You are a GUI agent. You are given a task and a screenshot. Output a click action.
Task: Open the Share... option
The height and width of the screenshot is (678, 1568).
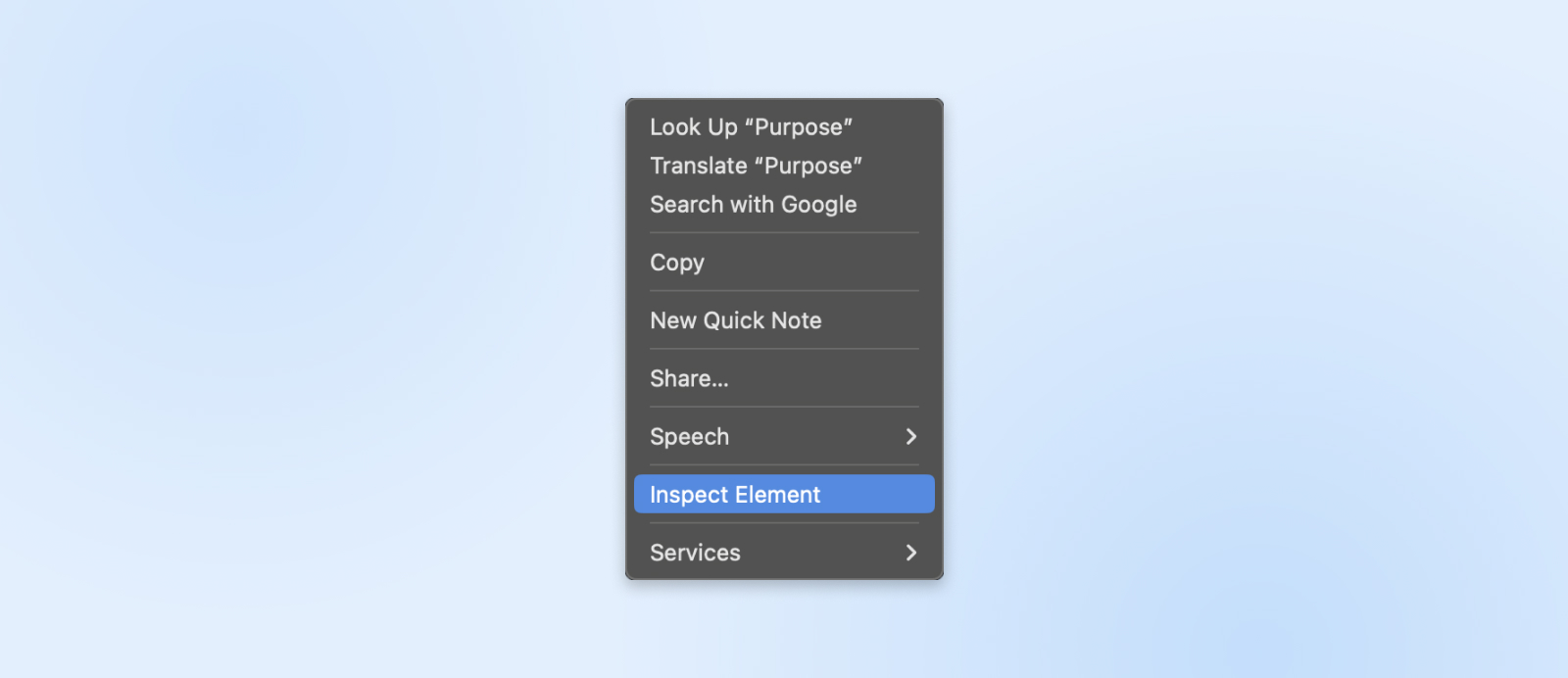[x=689, y=378]
